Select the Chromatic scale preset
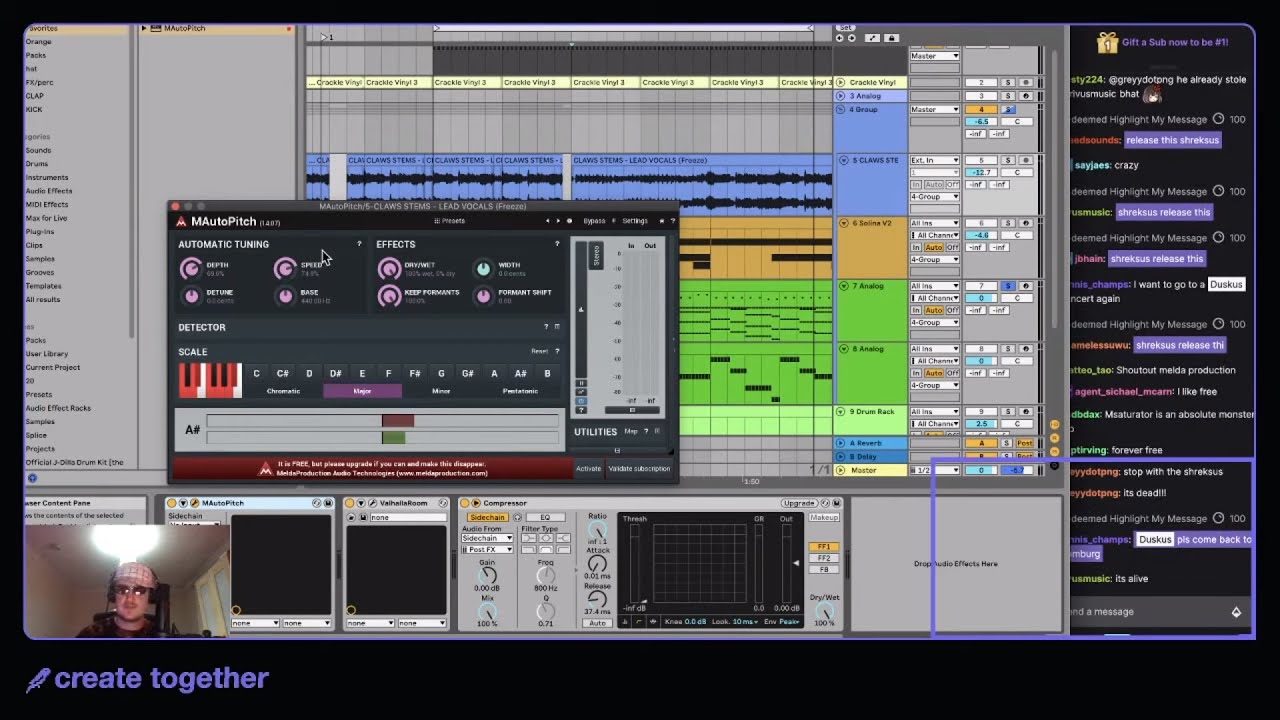This screenshot has width=1280, height=720. 283,391
